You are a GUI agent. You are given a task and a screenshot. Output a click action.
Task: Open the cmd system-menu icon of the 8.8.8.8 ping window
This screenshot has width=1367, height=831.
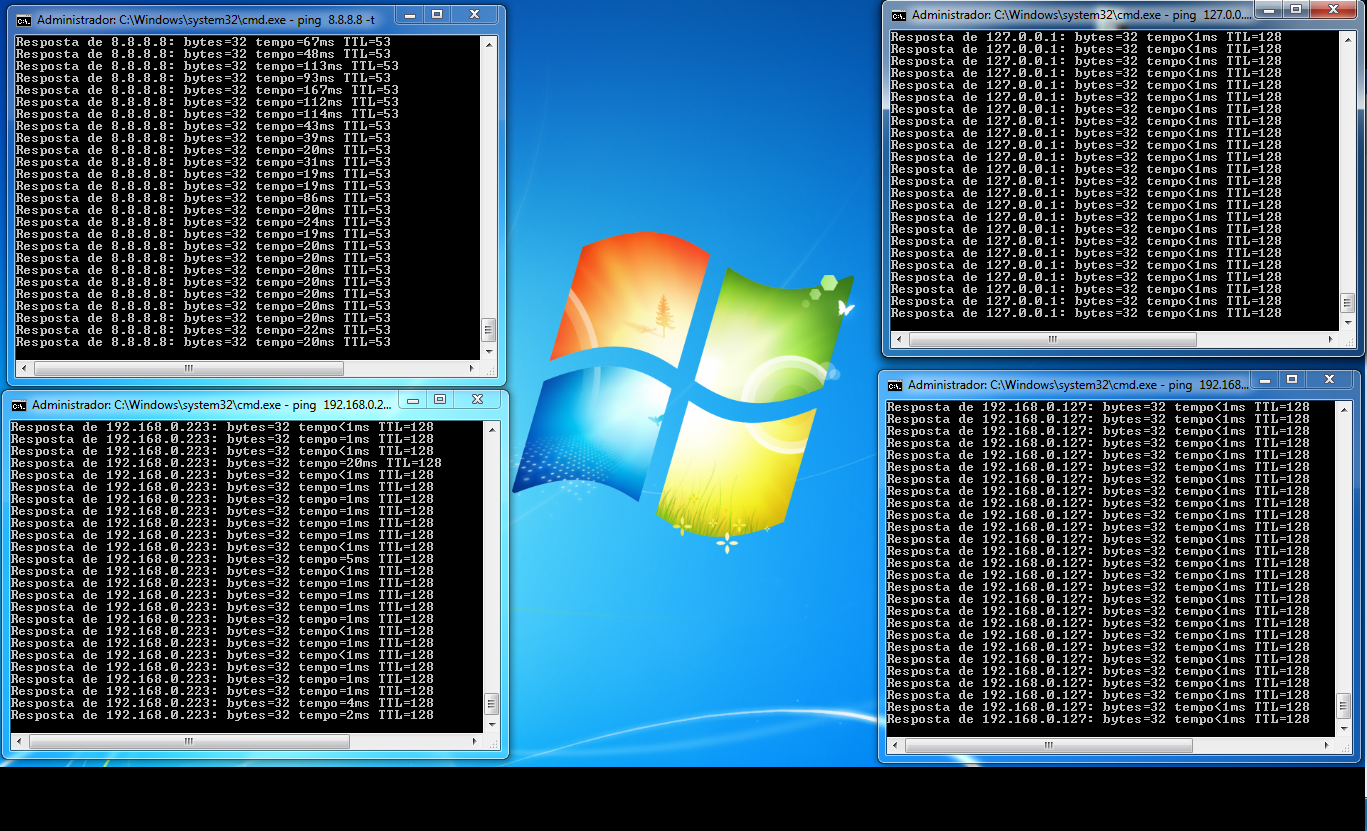click(25, 20)
